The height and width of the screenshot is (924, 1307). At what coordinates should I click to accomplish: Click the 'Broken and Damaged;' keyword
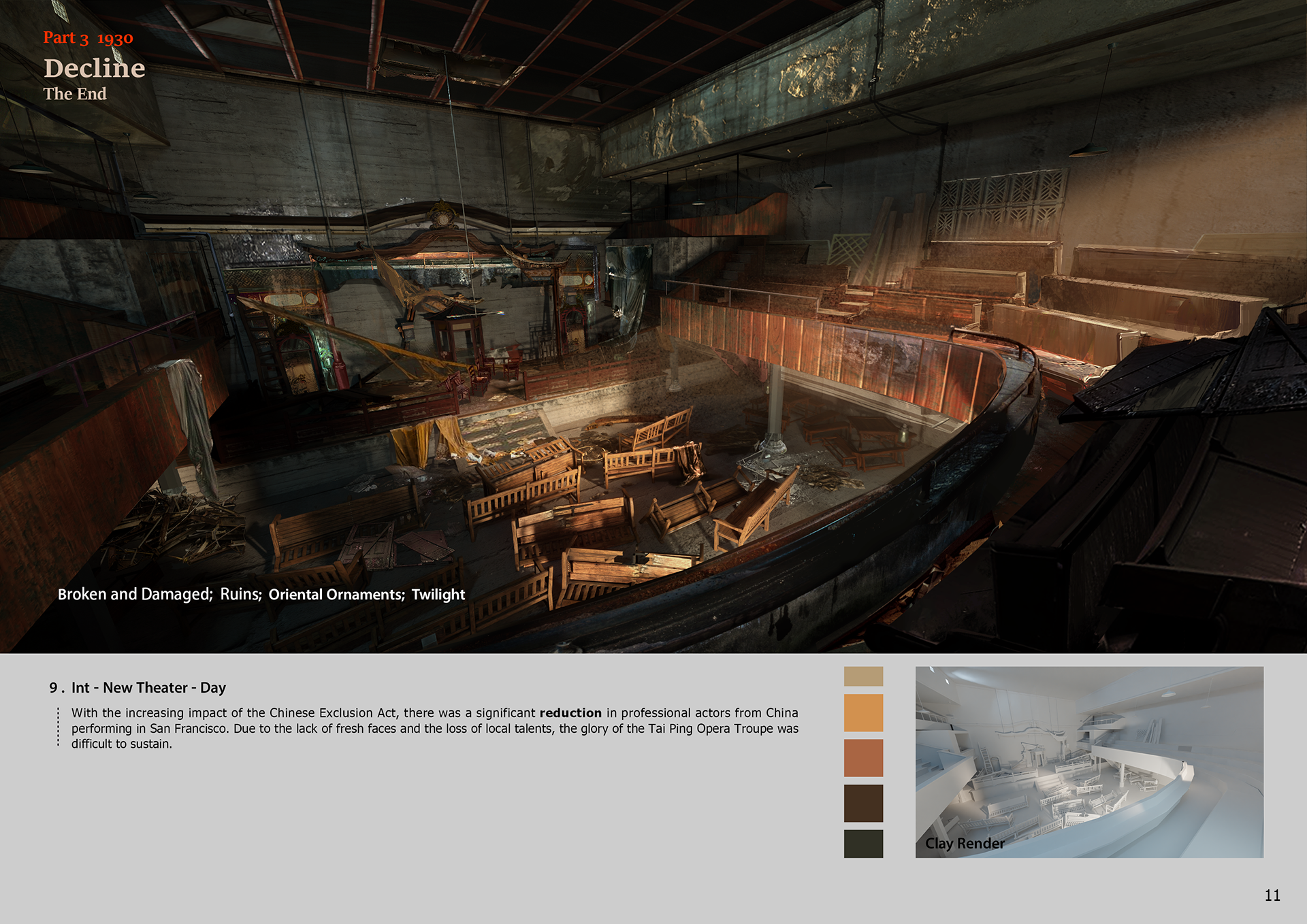(x=135, y=594)
